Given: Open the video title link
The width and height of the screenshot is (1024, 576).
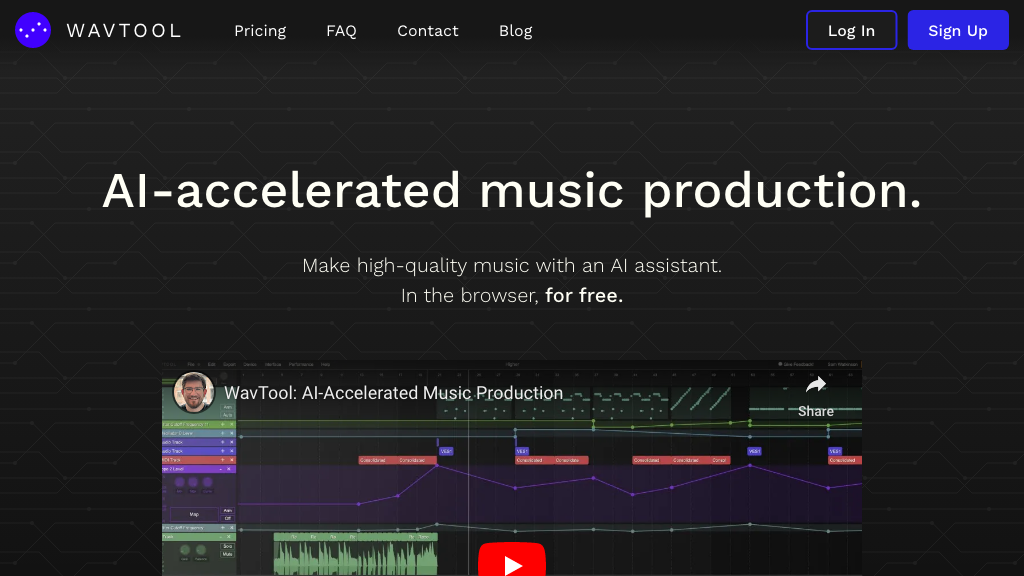Looking at the screenshot, I should tap(393, 393).
